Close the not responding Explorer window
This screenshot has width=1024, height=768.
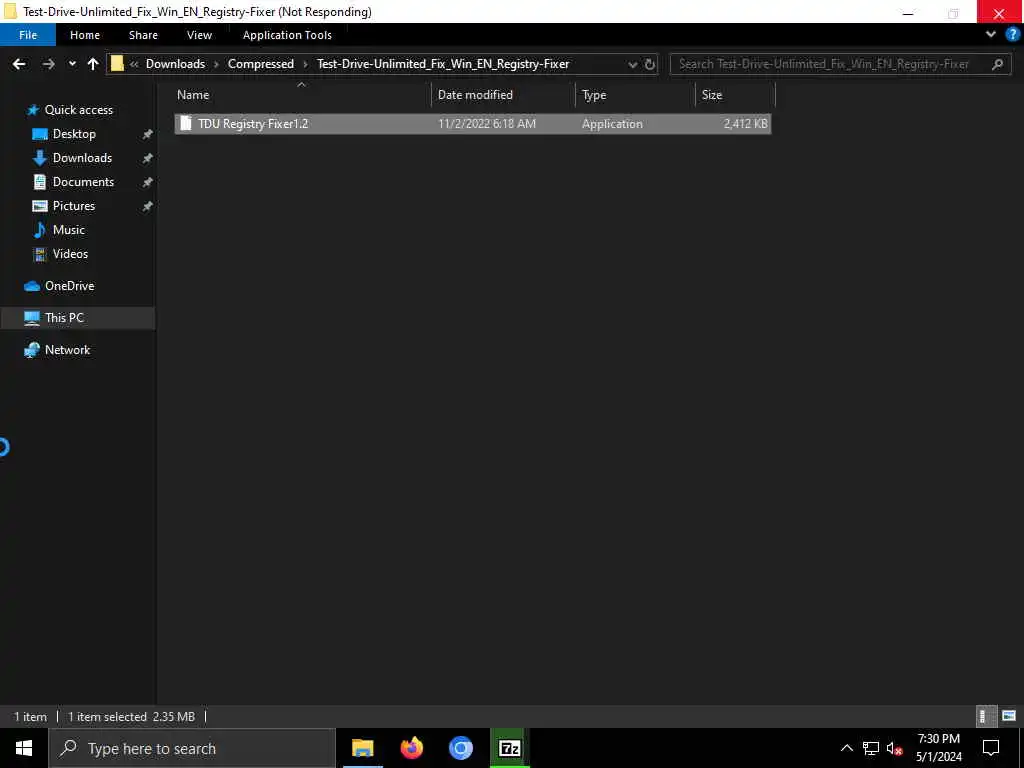coord(999,12)
